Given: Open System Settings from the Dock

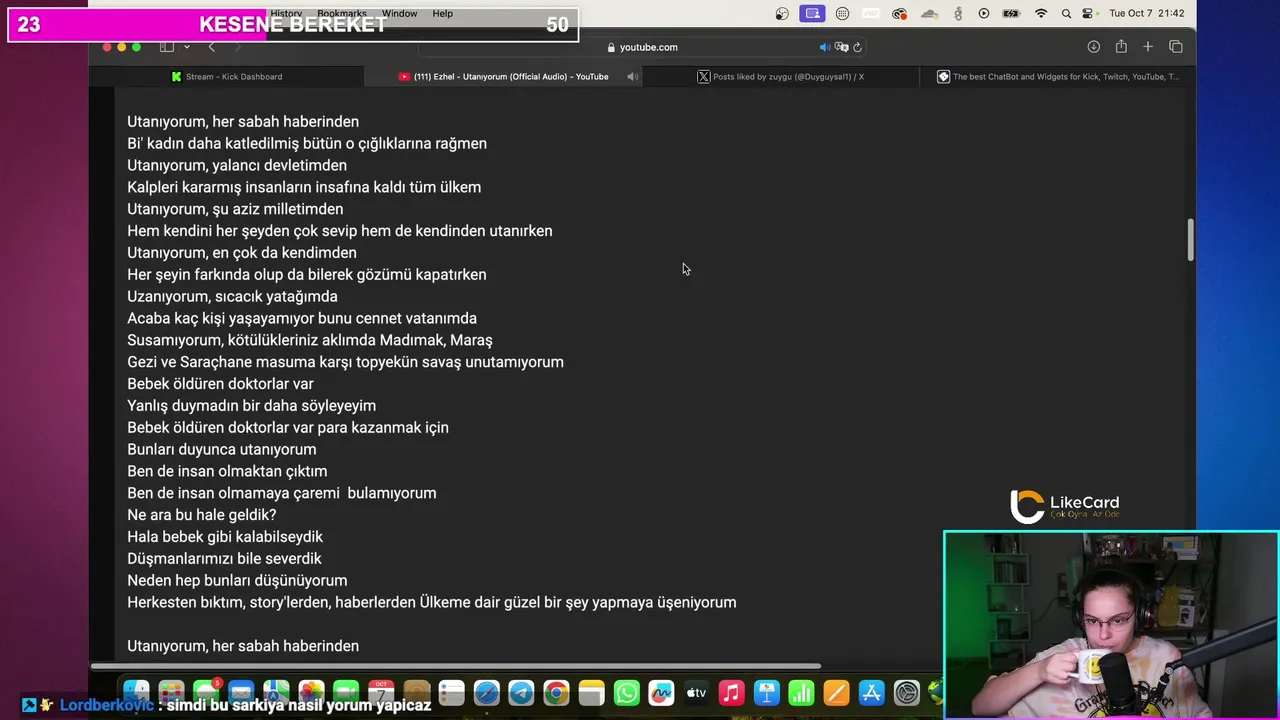Looking at the screenshot, I should coord(906,692).
